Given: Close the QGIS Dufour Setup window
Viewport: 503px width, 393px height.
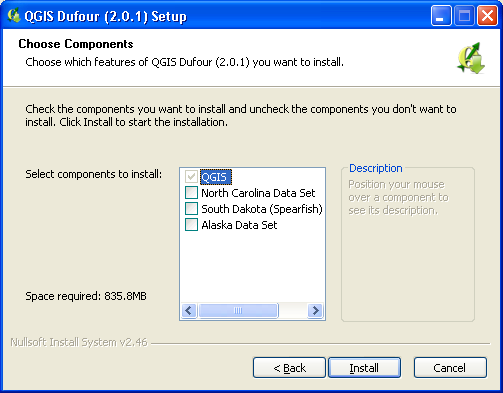Looking at the screenshot, I should tap(487, 15).
